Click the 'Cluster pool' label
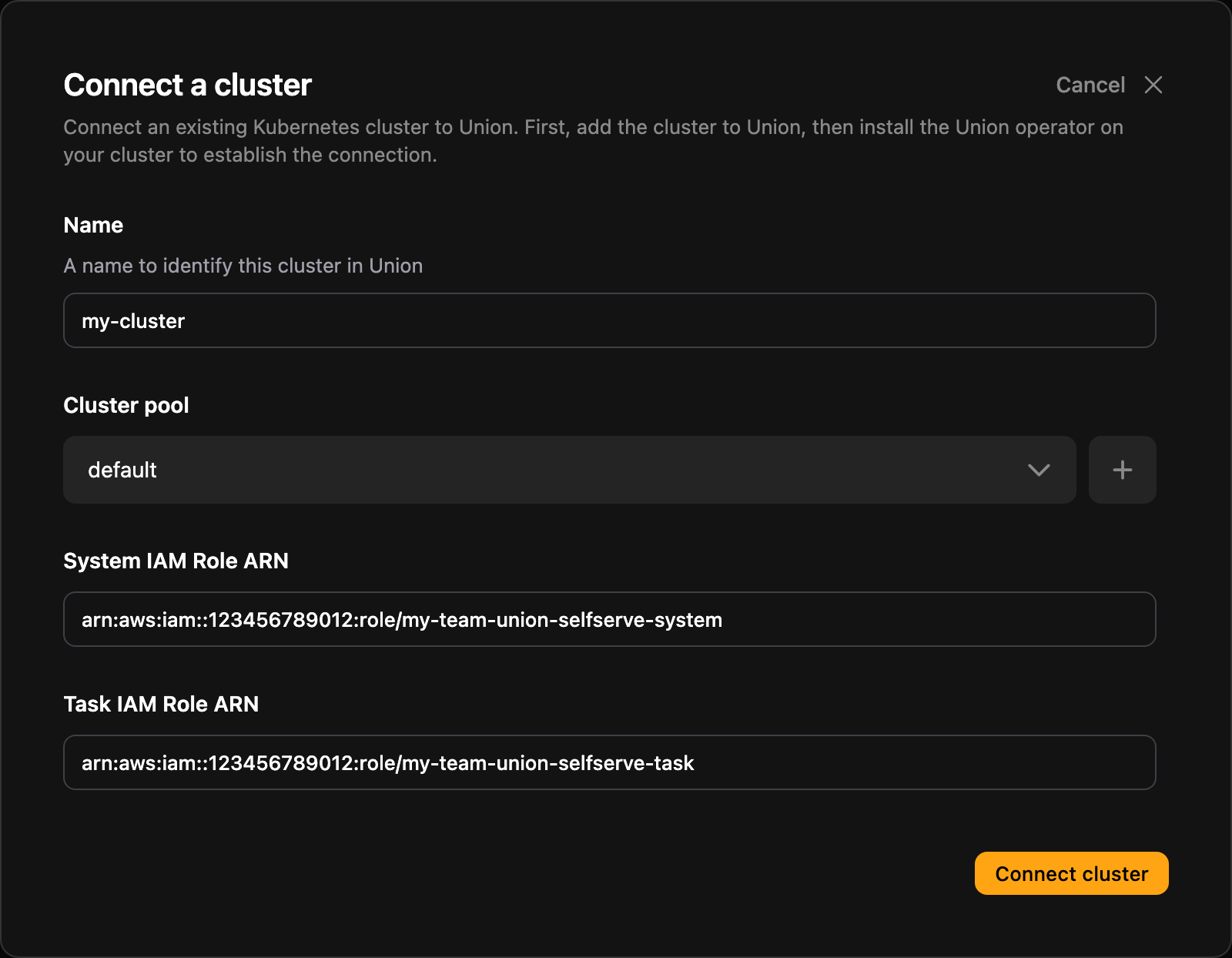Image resolution: width=1232 pixels, height=958 pixels. [126, 405]
